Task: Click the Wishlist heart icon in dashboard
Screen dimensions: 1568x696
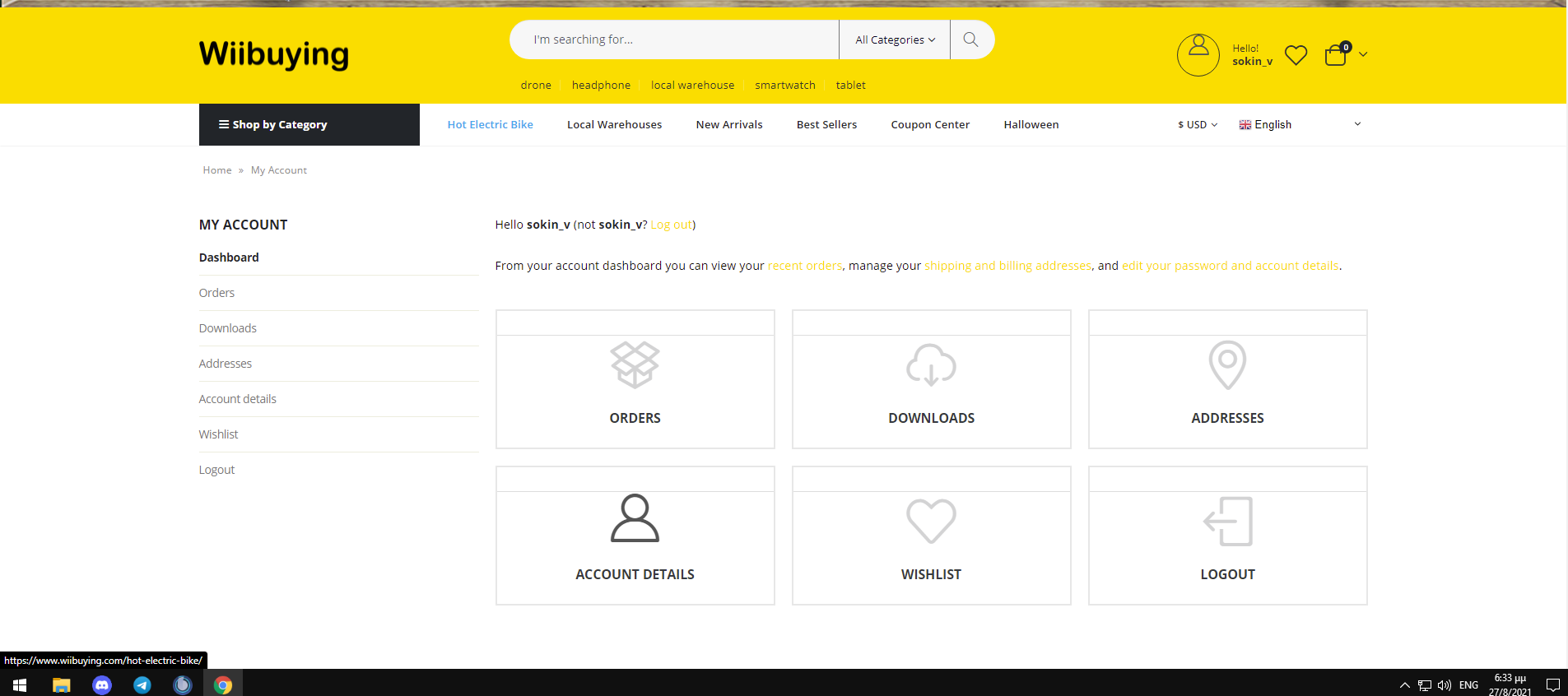Action: [x=931, y=521]
